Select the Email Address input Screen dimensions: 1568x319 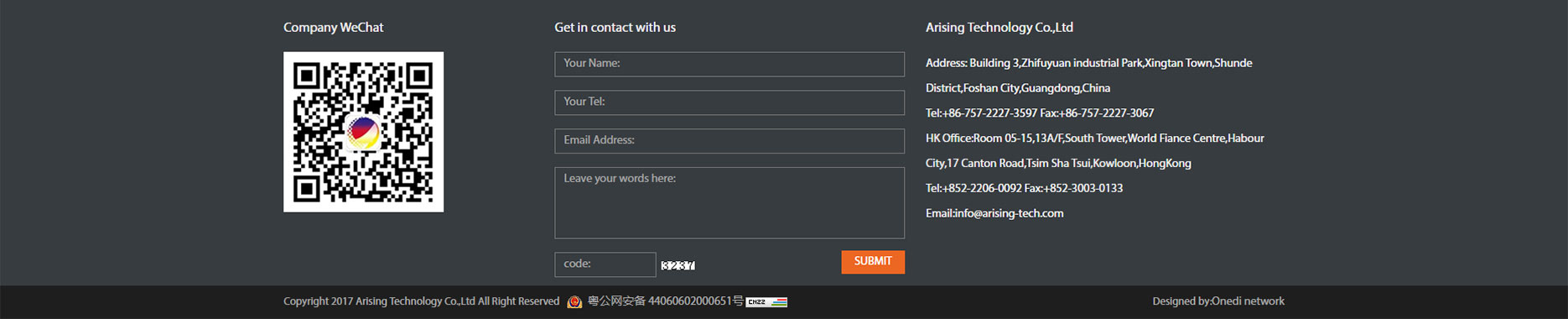(x=729, y=141)
